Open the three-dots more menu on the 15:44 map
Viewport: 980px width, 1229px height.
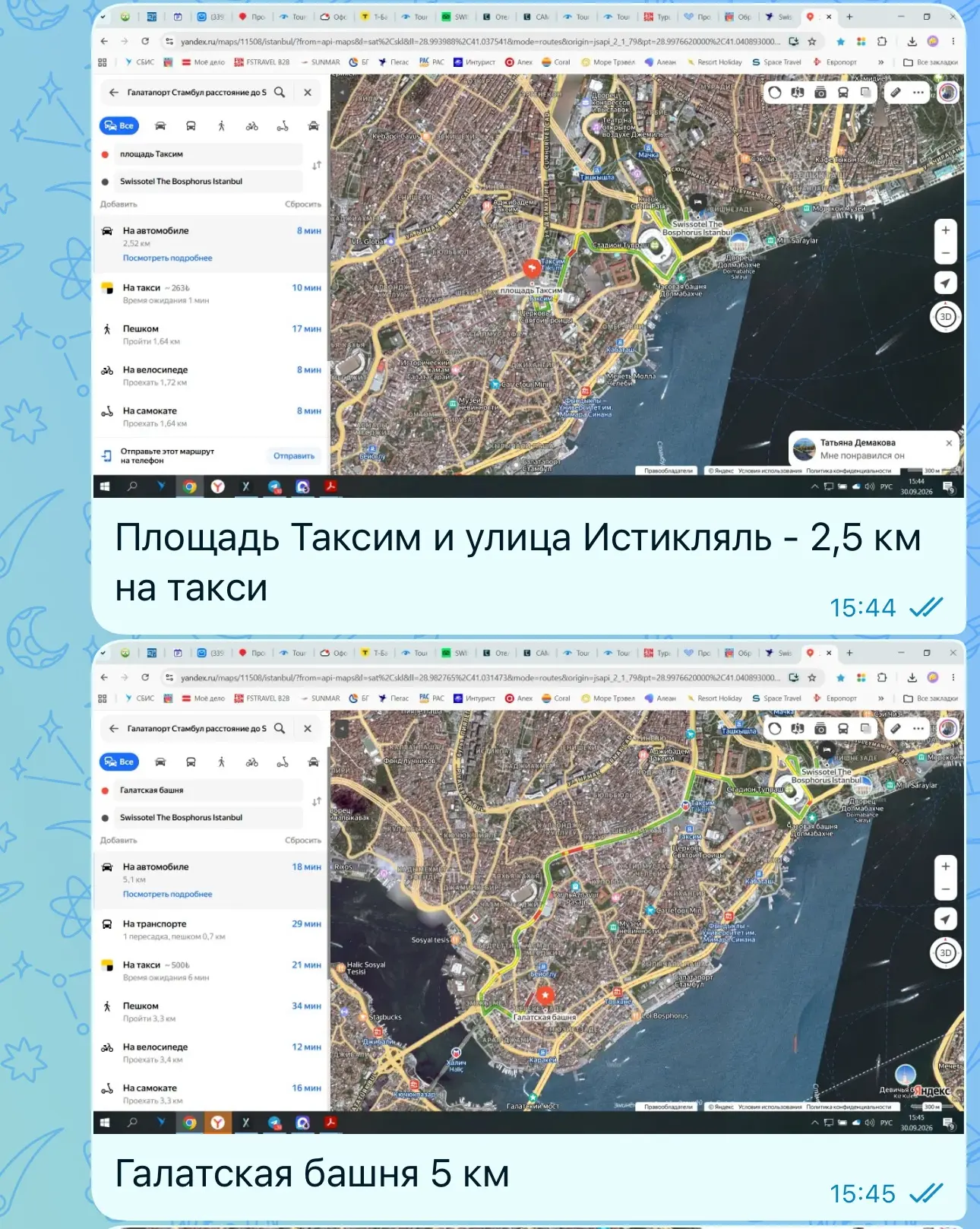[918, 93]
